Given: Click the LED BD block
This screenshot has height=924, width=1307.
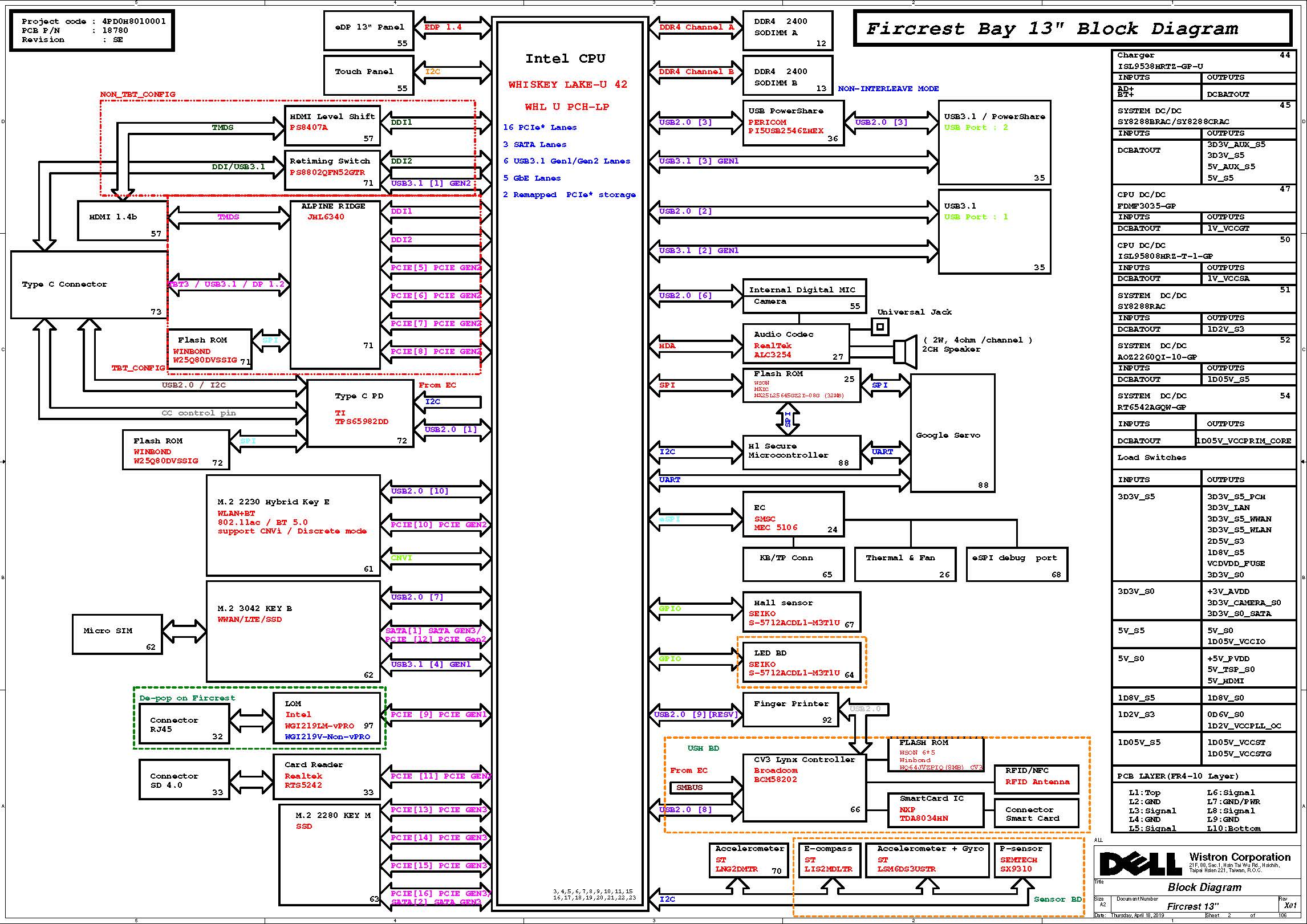Looking at the screenshot, I should click(802, 662).
